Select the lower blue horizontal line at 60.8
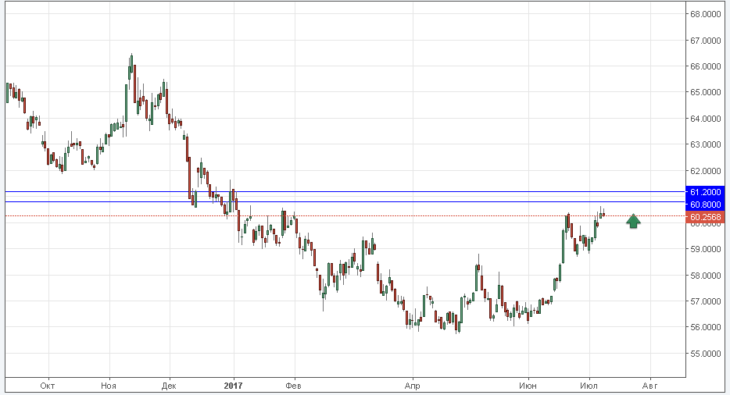 [345, 202]
